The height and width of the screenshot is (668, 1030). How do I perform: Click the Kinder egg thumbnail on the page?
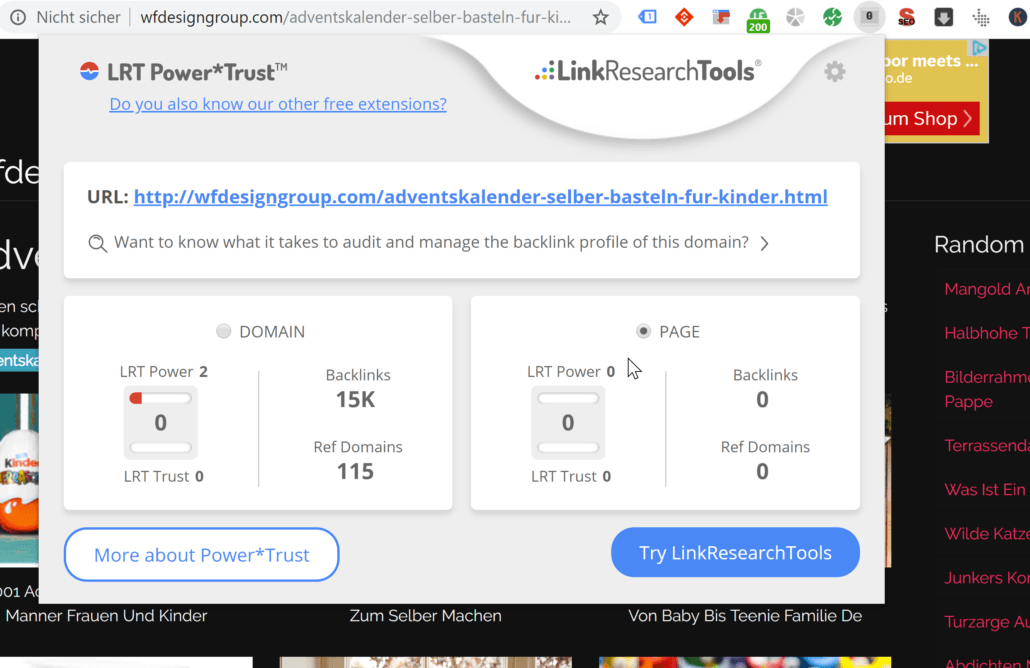pyautogui.click(x=19, y=478)
